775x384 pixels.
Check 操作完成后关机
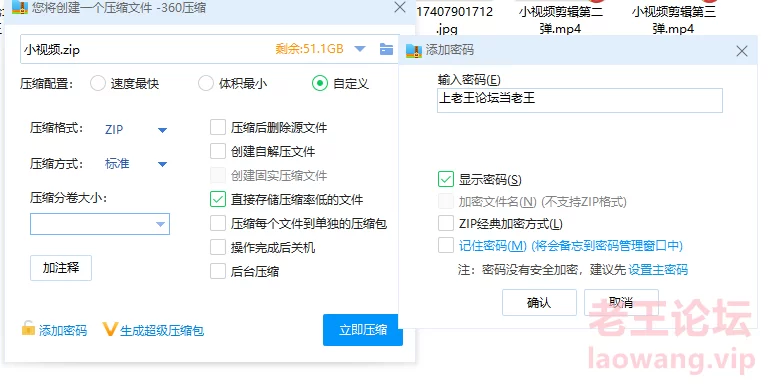click(x=217, y=247)
